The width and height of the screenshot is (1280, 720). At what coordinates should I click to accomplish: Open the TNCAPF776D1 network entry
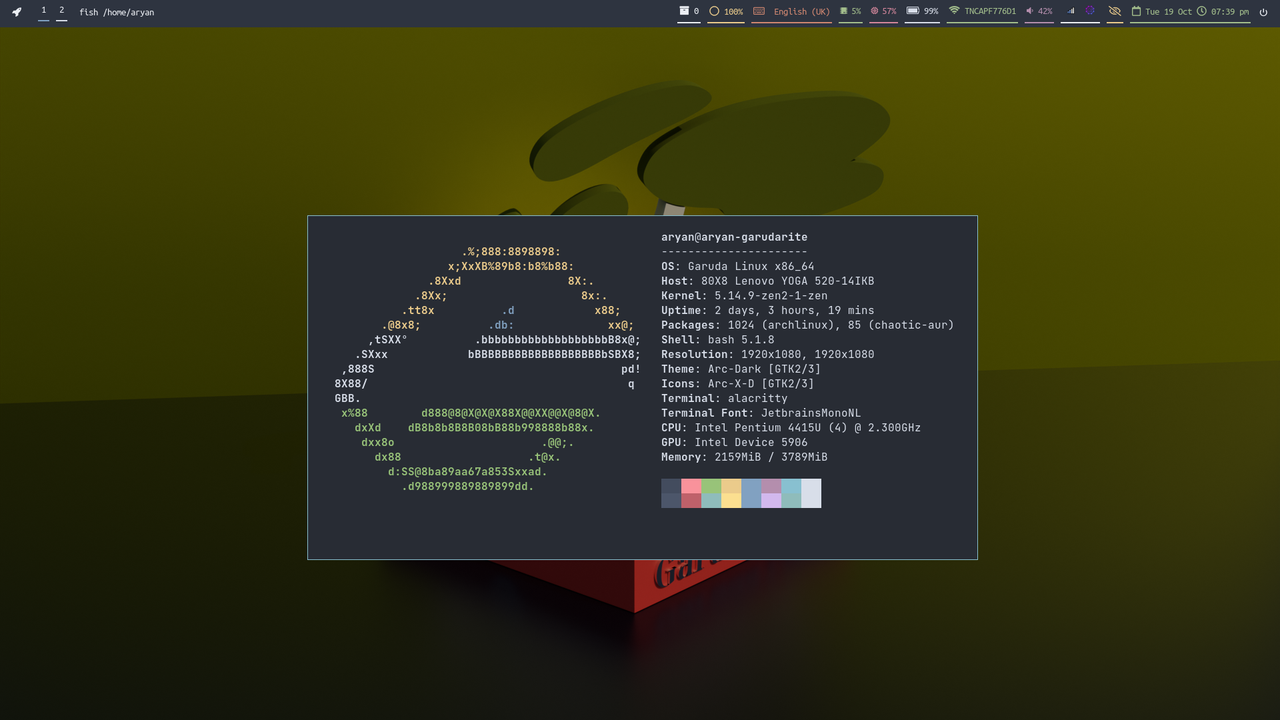pos(990,12)
